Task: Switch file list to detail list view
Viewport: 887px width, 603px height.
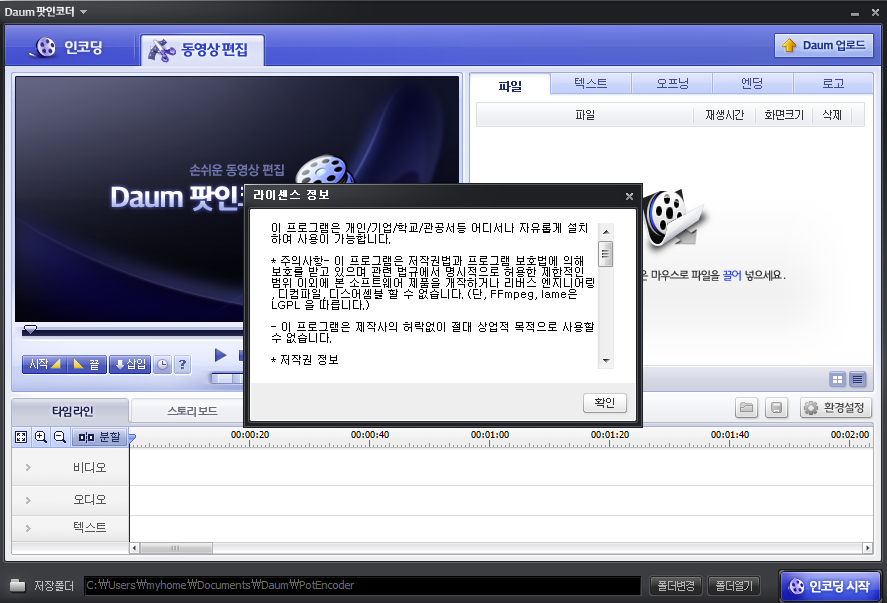Action: click(x=858, y=380)
